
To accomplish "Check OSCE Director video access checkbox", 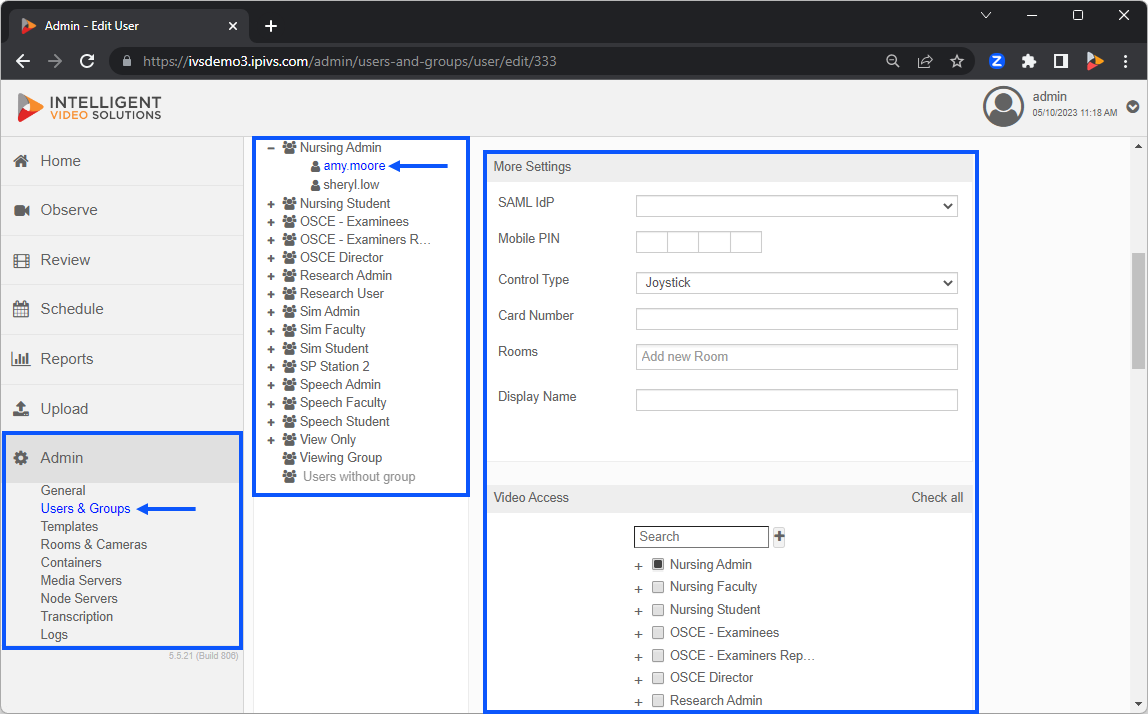I will pyautogui.click(x=657, y=678).
